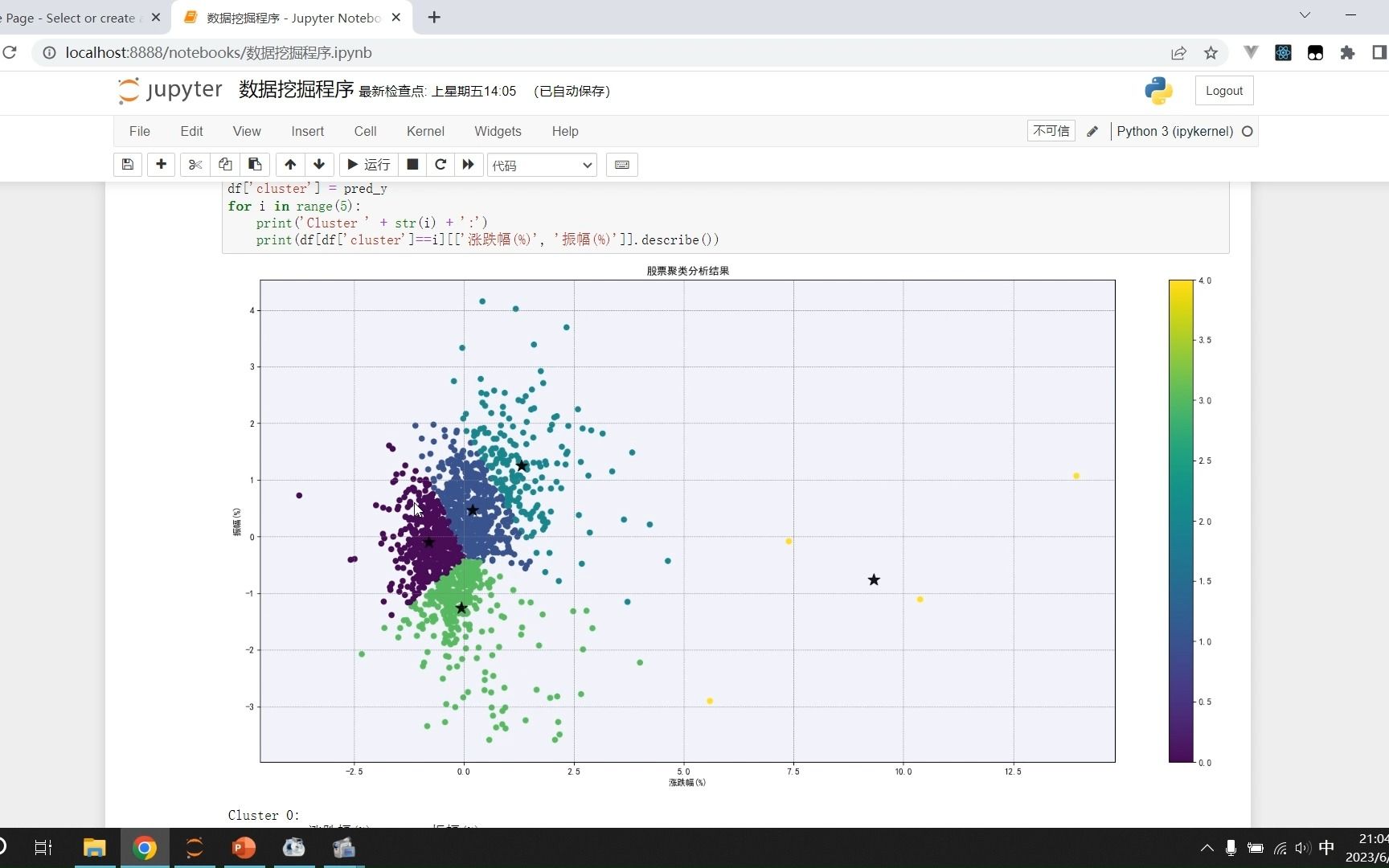
Task: Switch input method 中 indicator
Action: click(x=1326, y=847)
